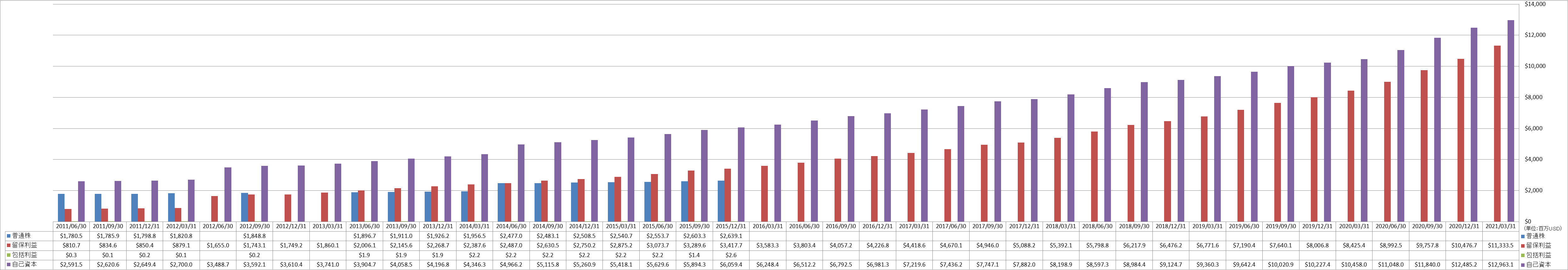1568x270 pixels.
Task: Select the 2019/09/30 date column header
Action: [x=1281, y=226]
